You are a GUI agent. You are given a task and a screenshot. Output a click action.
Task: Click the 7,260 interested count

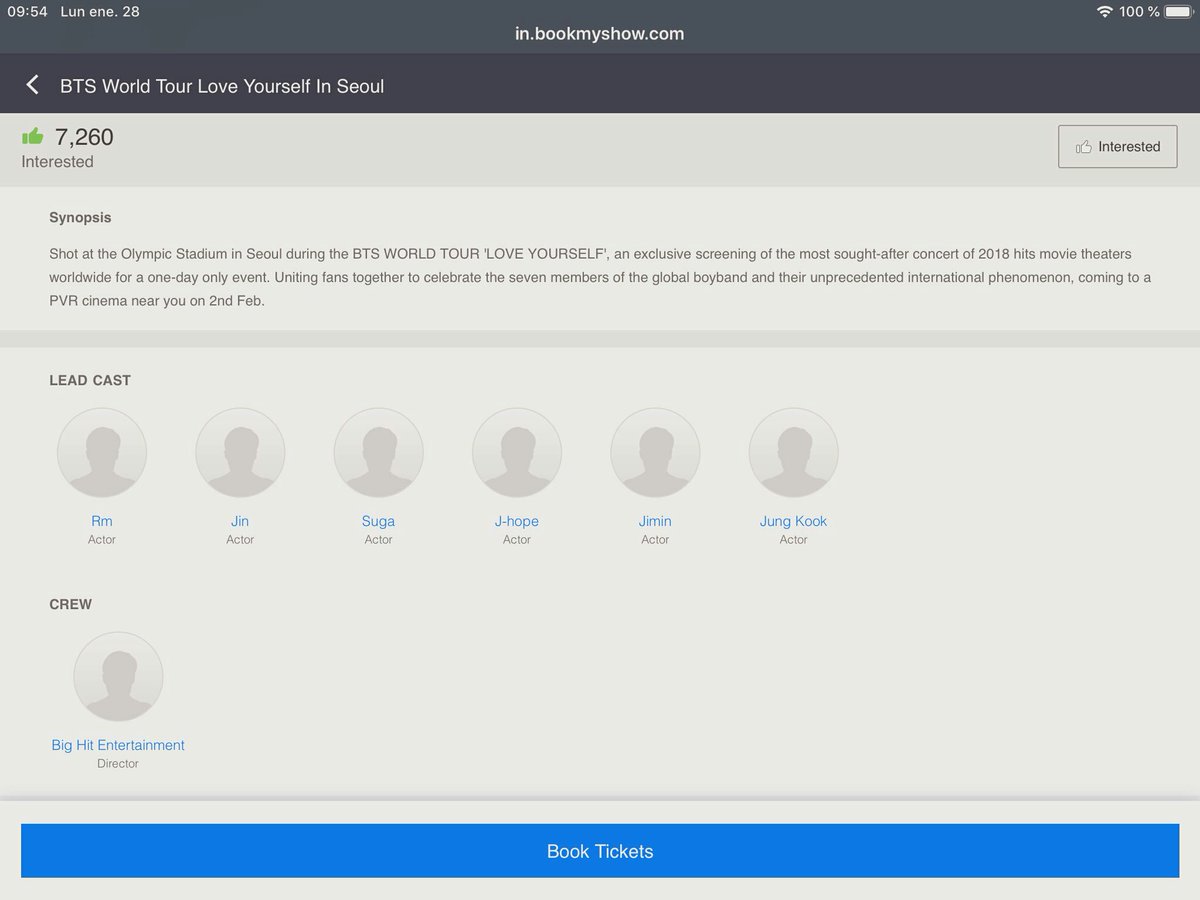(84, 137)
